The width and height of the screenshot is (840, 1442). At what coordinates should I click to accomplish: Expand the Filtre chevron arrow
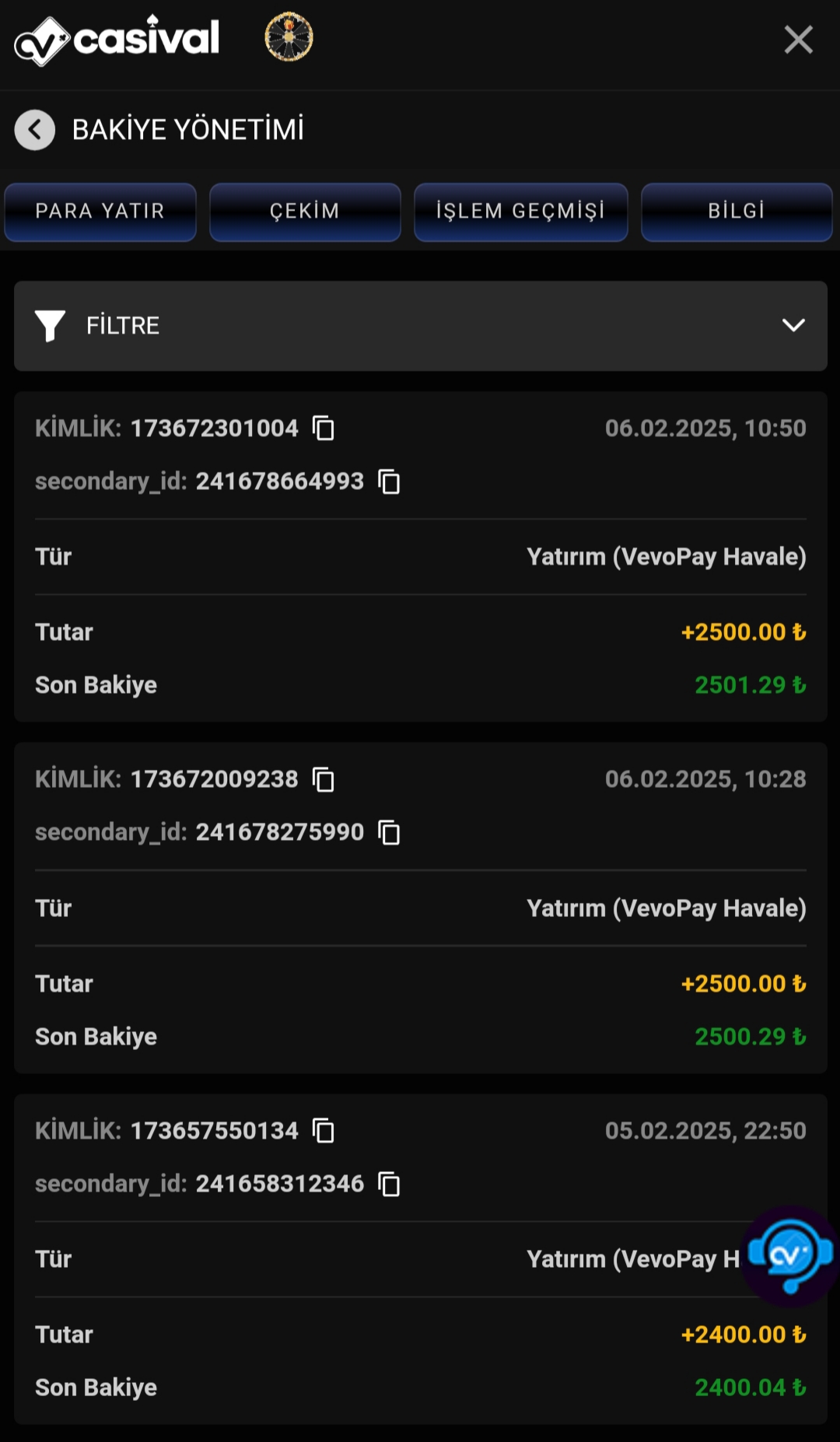click(793, 325)
